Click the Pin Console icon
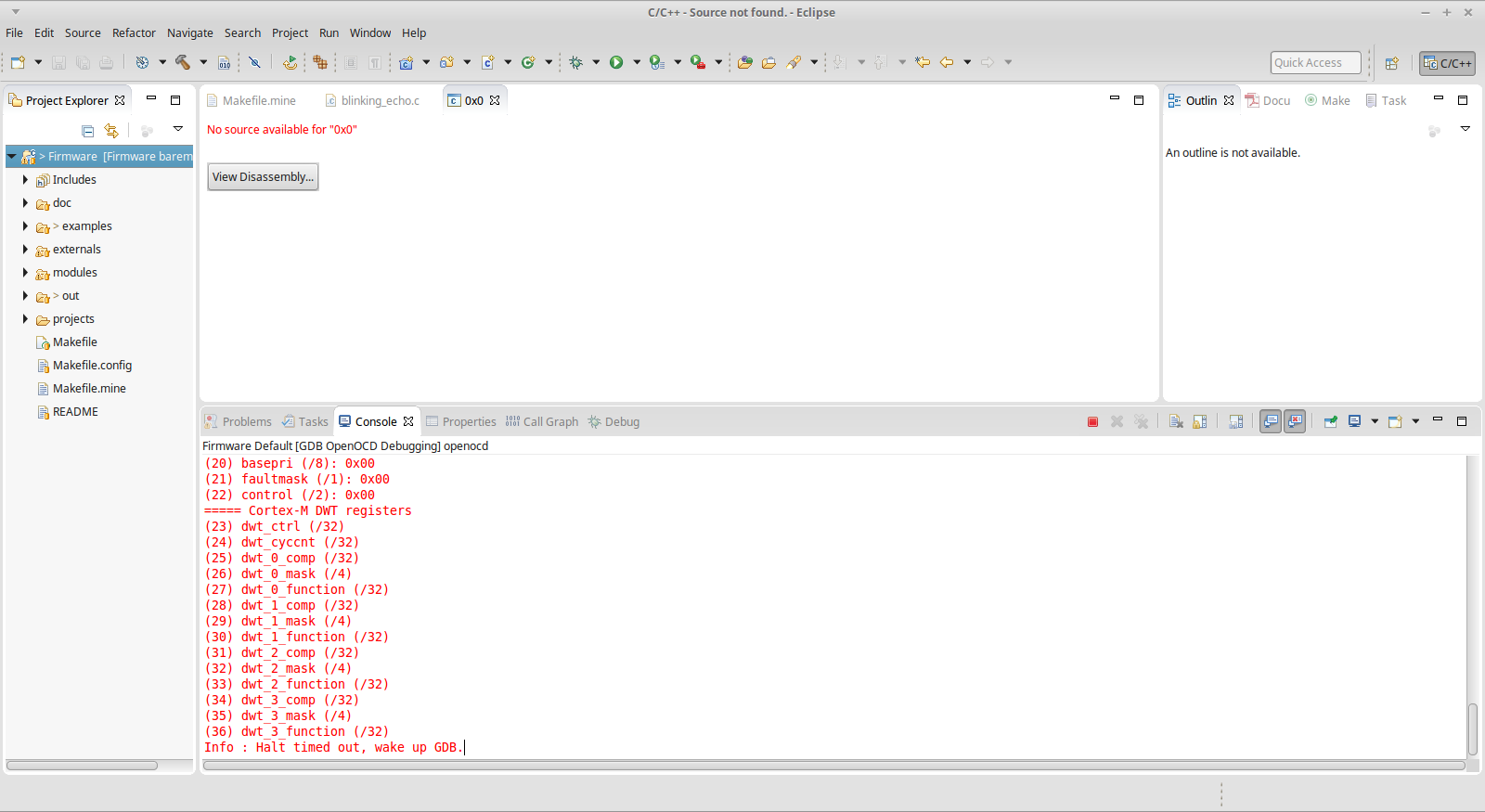Image resolution: width=1485 pixels, height=812 pixels. 1330,421
